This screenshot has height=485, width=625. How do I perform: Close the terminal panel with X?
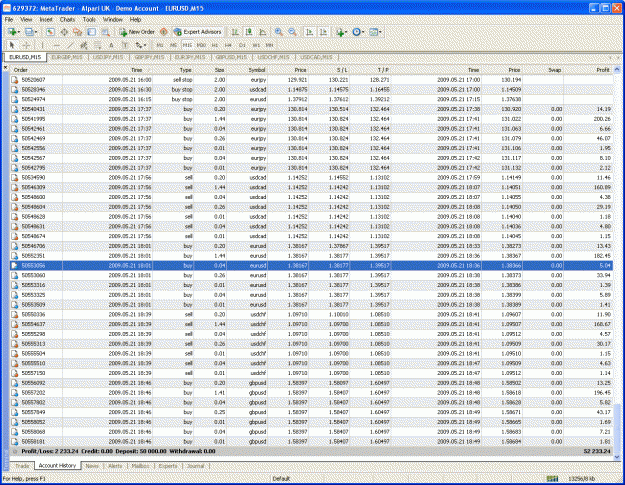(5, 68)
